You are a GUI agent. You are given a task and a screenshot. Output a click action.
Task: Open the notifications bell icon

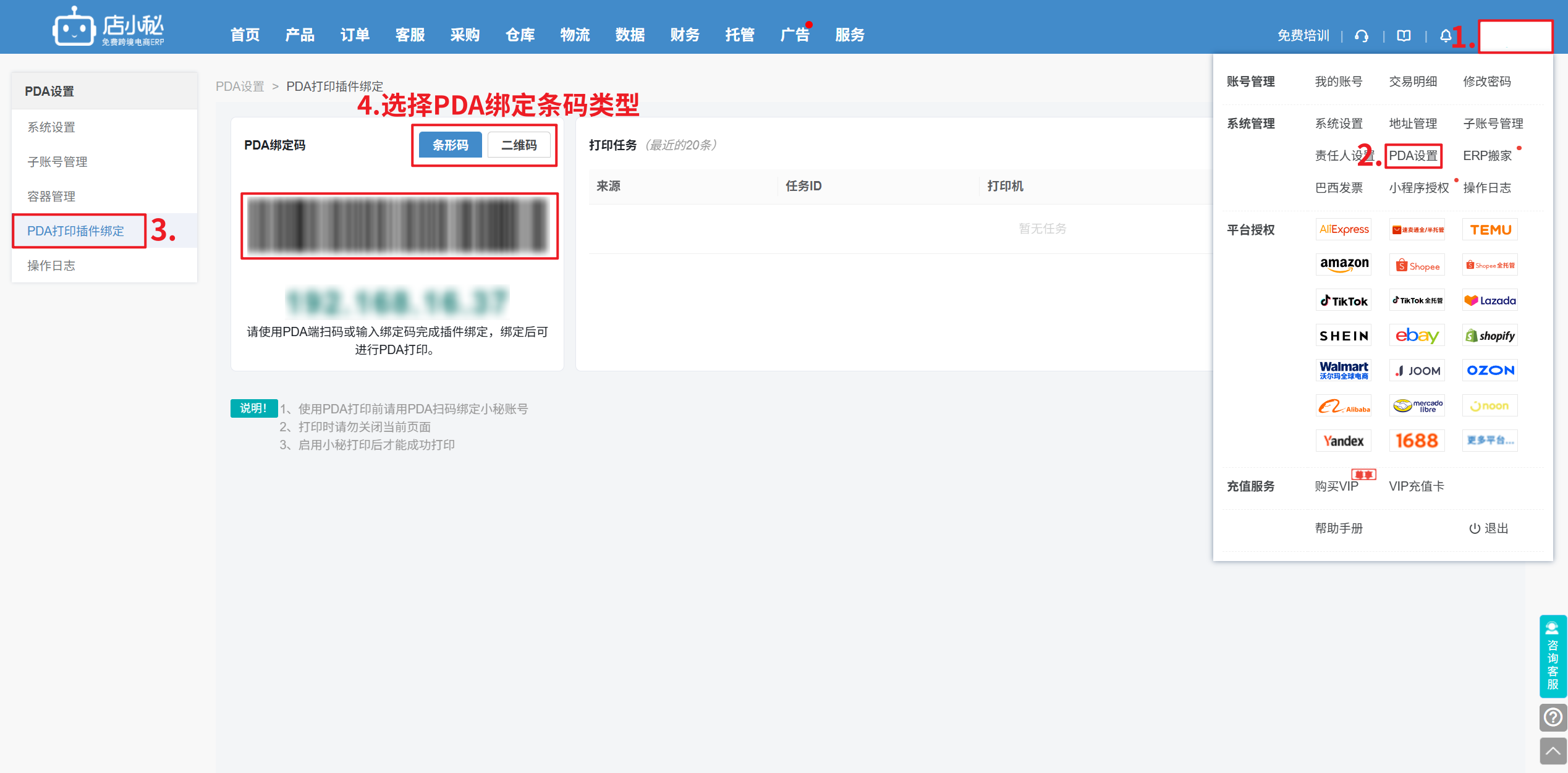tap(1446, 36)
